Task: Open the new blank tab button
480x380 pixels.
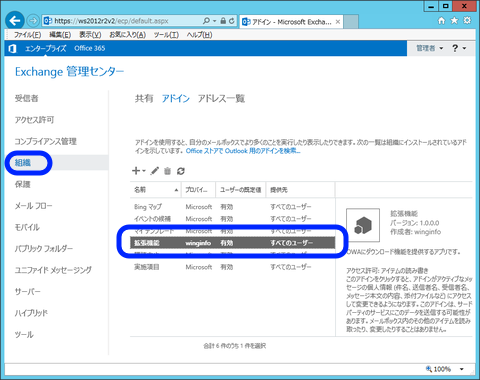Action: tap(351, 22)
